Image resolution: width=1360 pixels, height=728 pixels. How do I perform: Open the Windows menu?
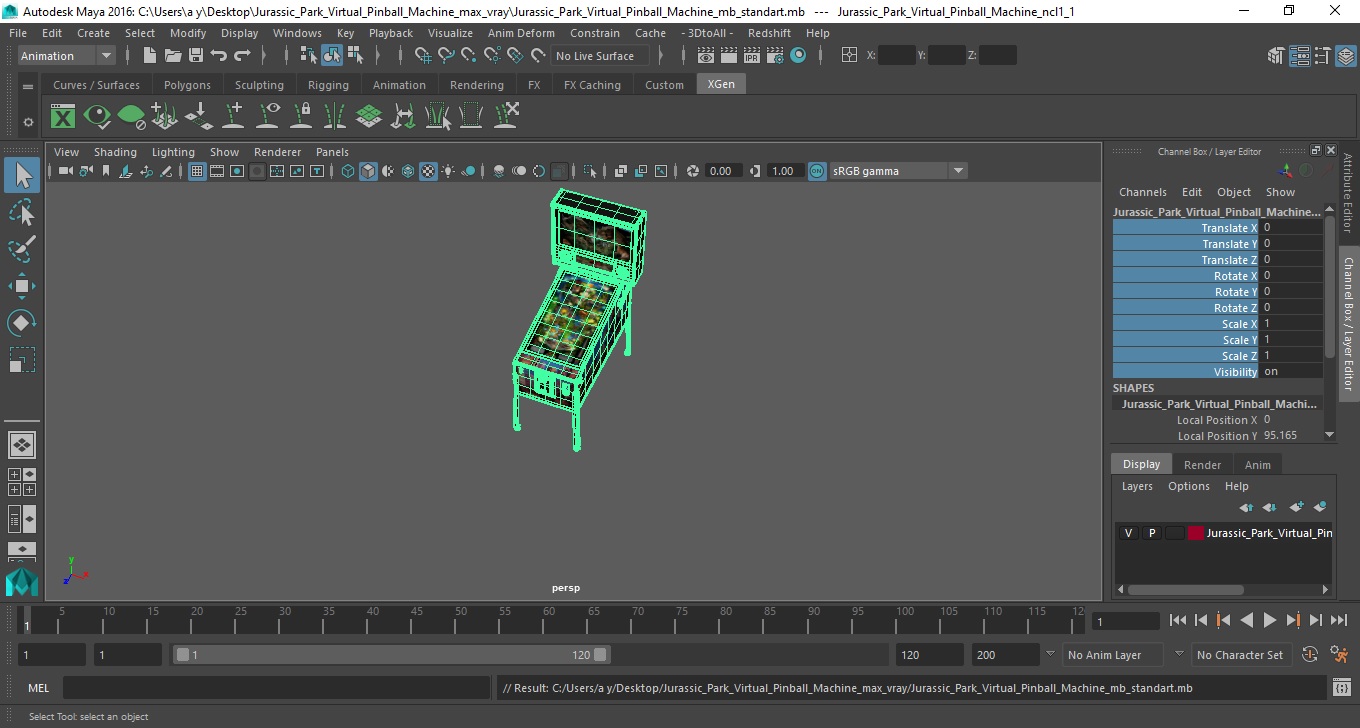(x=297, y=33)
